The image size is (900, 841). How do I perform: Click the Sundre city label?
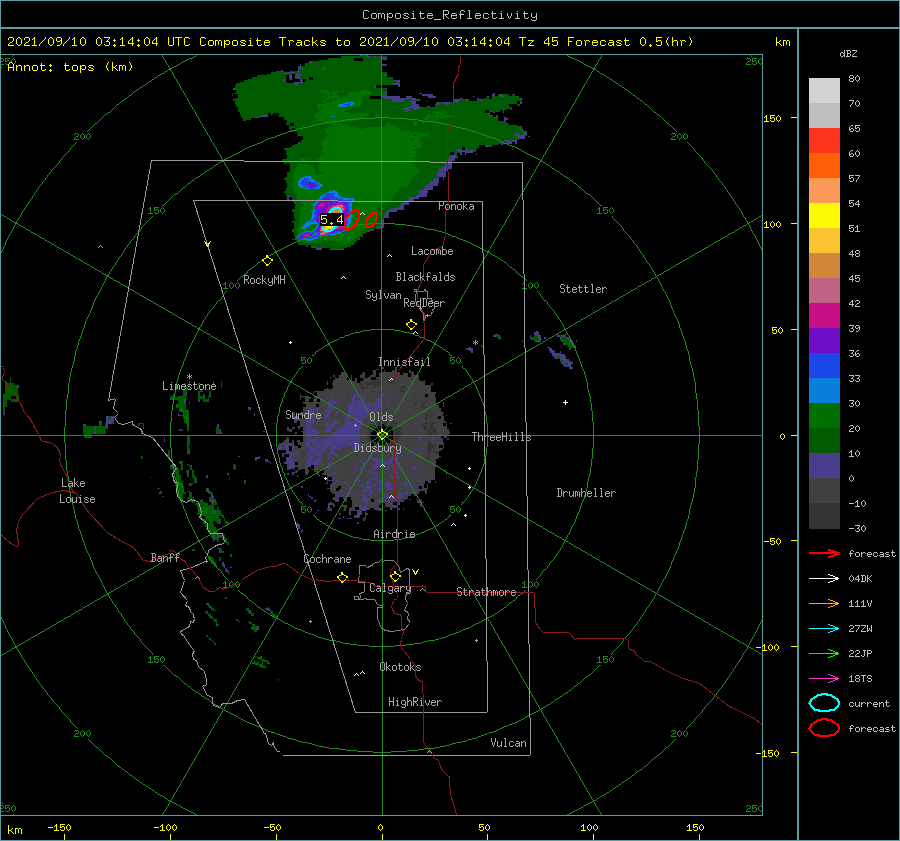pos(303,414)
